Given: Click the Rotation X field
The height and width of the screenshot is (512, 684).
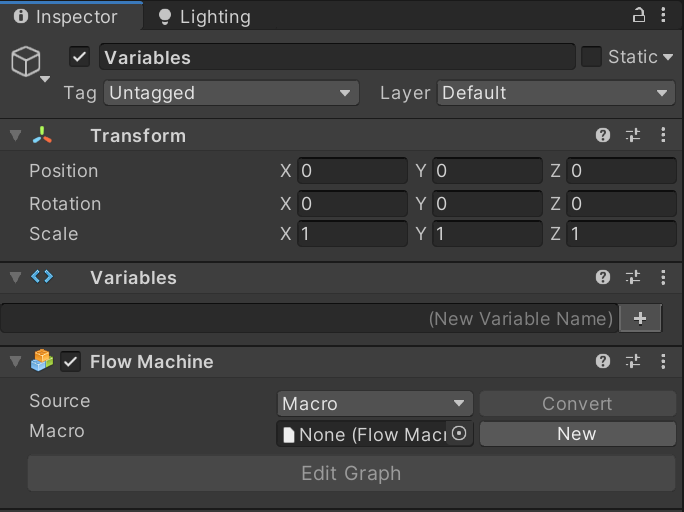Looking at the screenshot, I should (352, 204).
